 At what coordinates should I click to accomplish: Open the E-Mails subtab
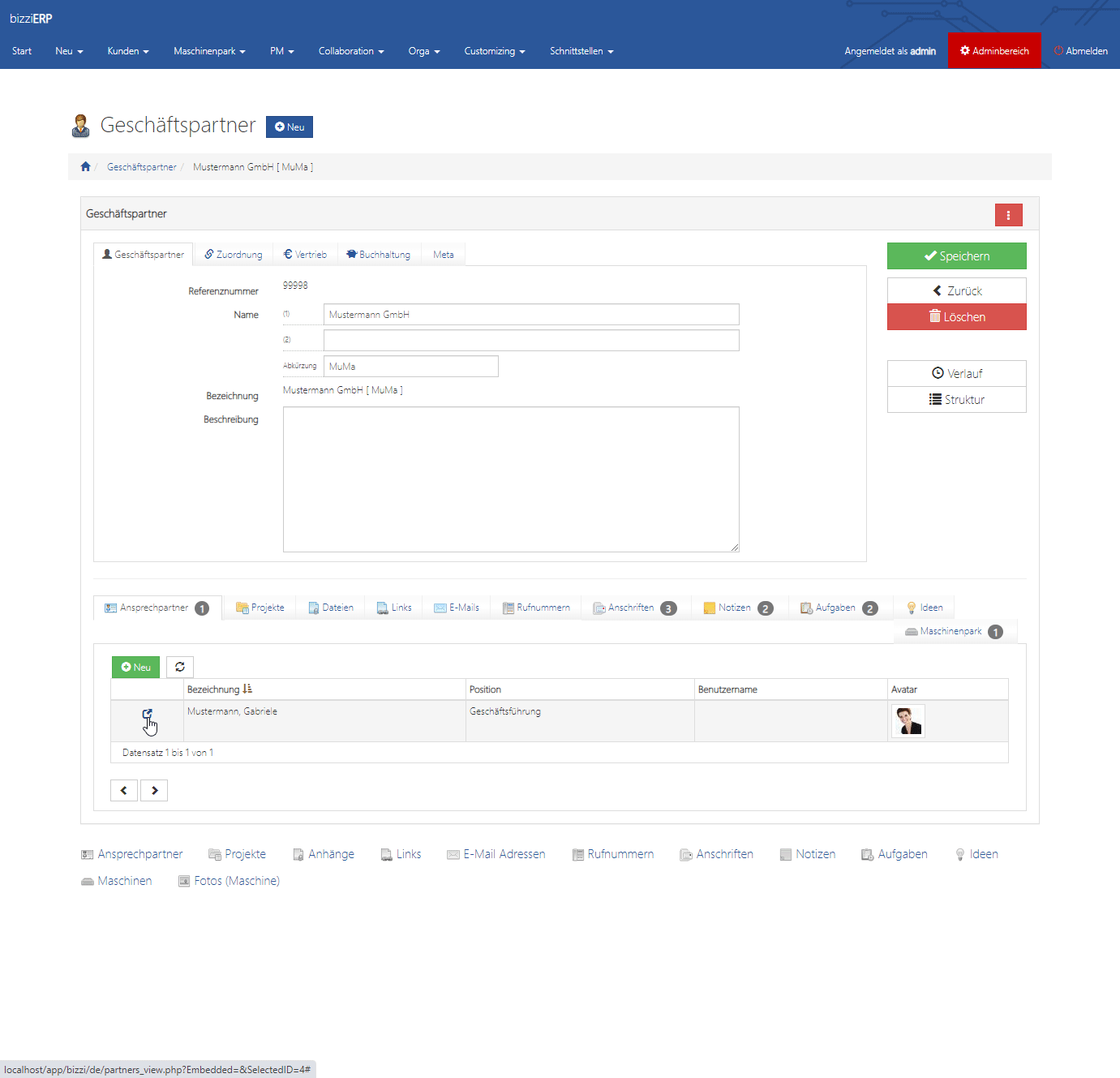[457, 608]
